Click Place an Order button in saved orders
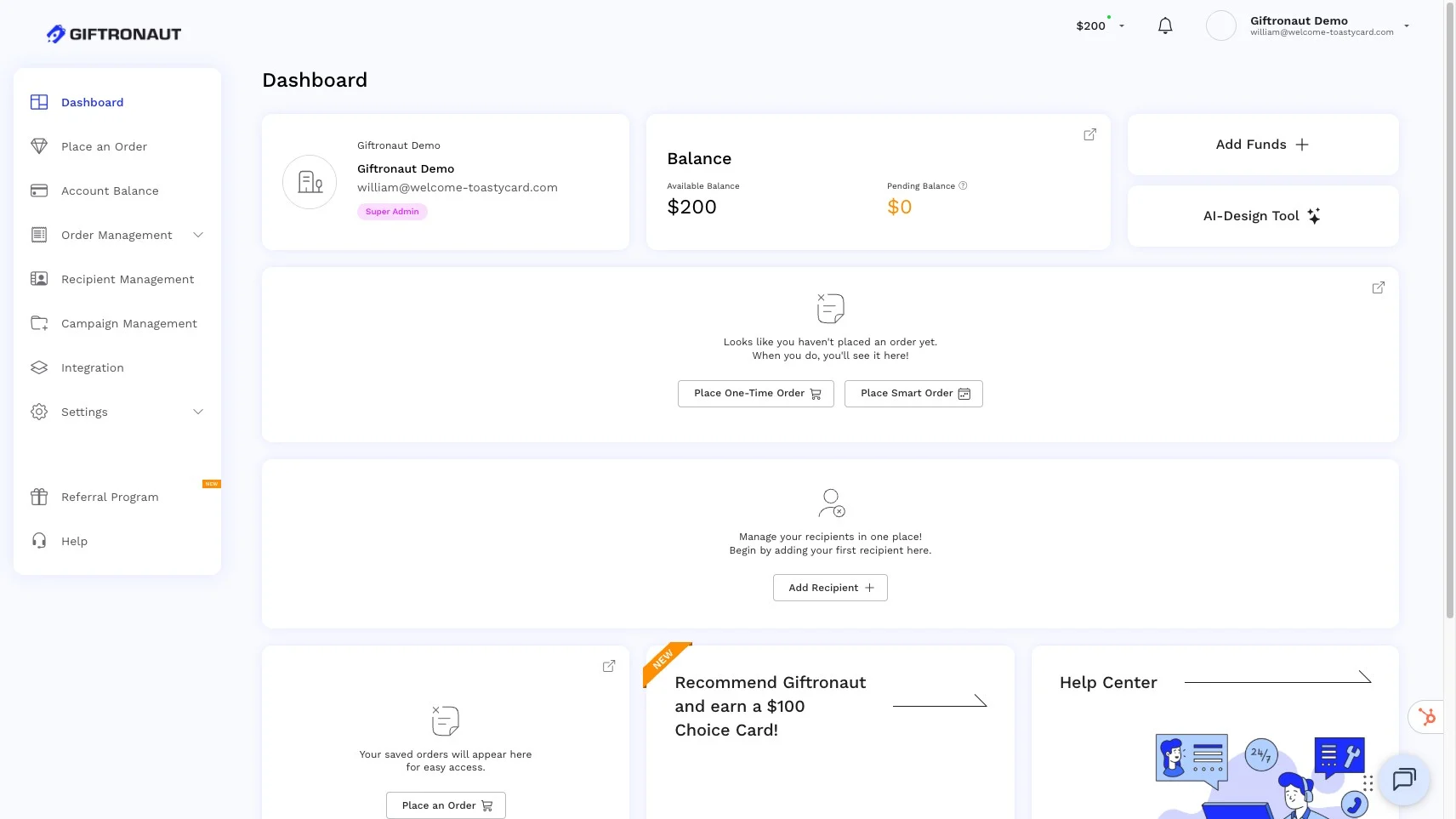Image resolution: width=1456 pixels, height=819 pixels. click(446, 805)
